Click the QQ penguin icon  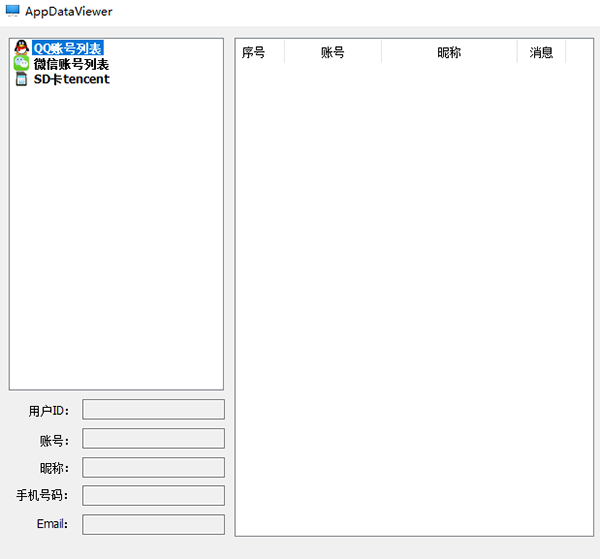[x=22, y=48]
